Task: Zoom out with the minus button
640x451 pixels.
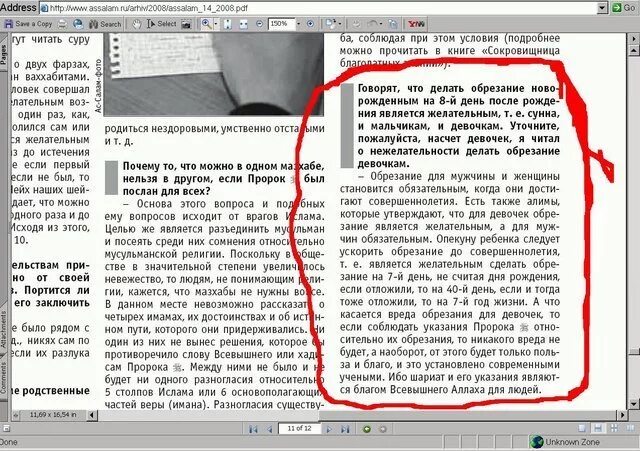Action: click(259, 24)
